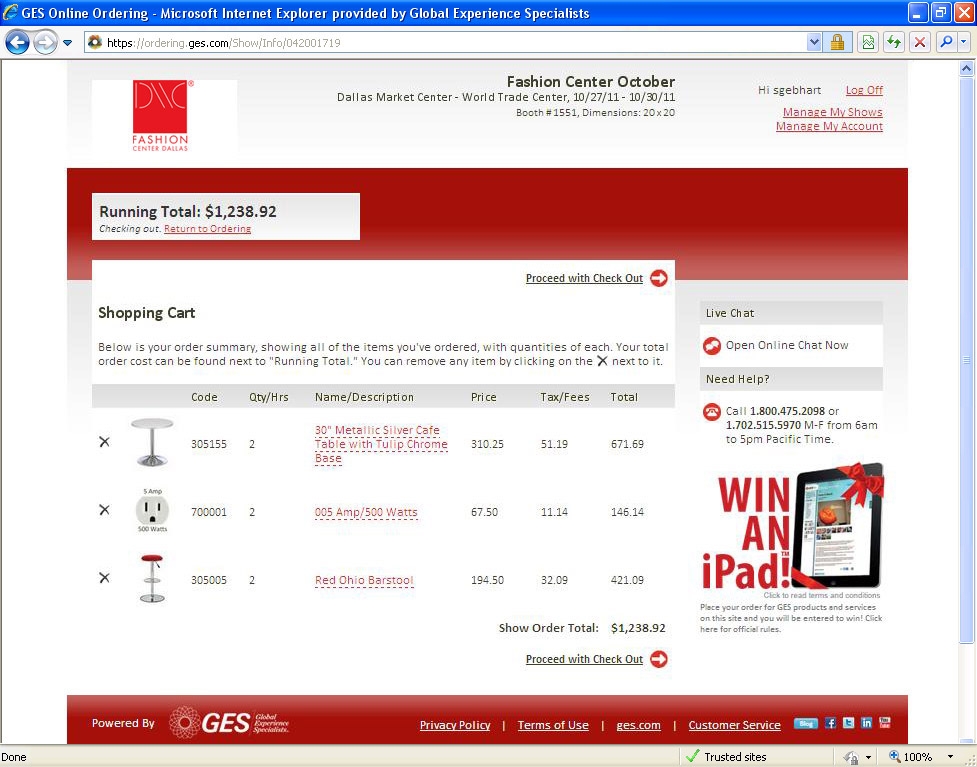Open the Terms of Use link
977x767 pixels.
coord(553,725)
